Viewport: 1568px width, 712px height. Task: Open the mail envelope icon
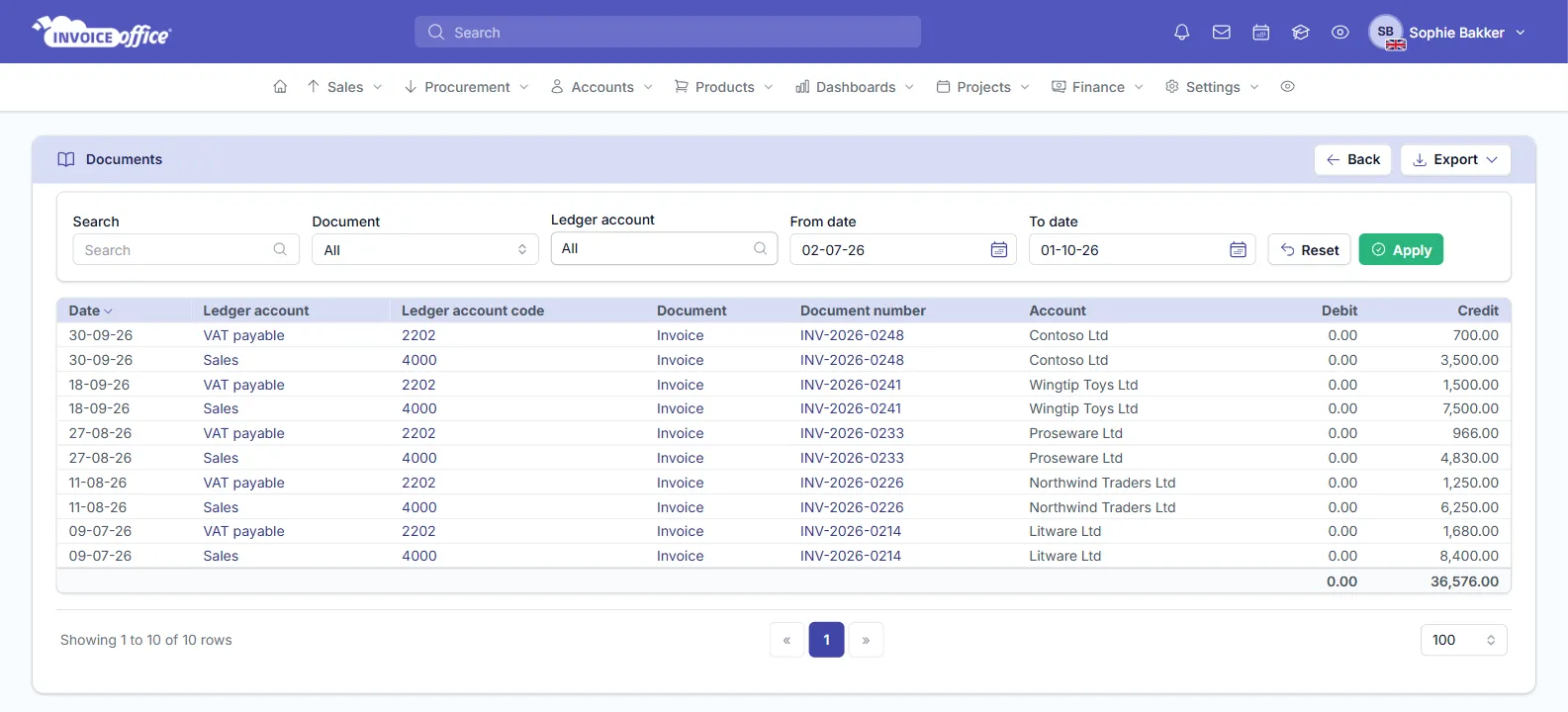(1222, 33)
